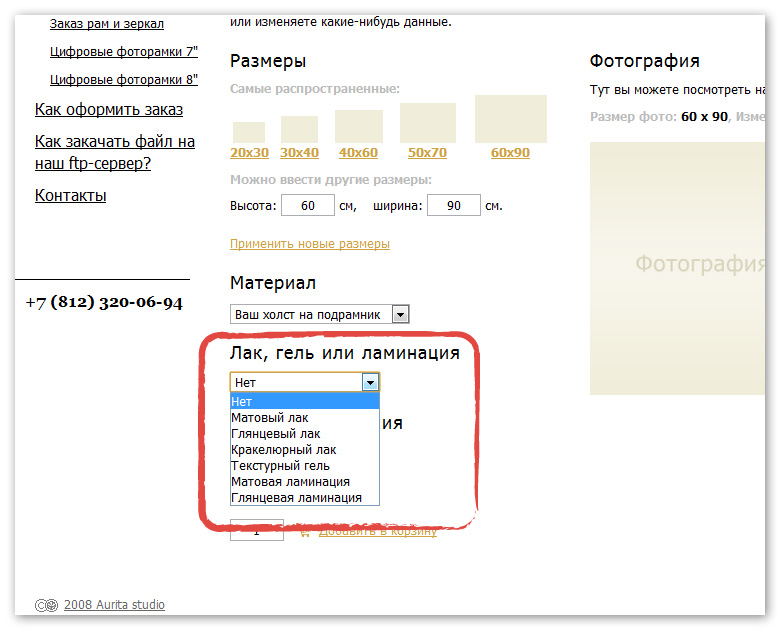Open the 'Контакты' page
Screen dimensions: 780x630
coord(71,196)
